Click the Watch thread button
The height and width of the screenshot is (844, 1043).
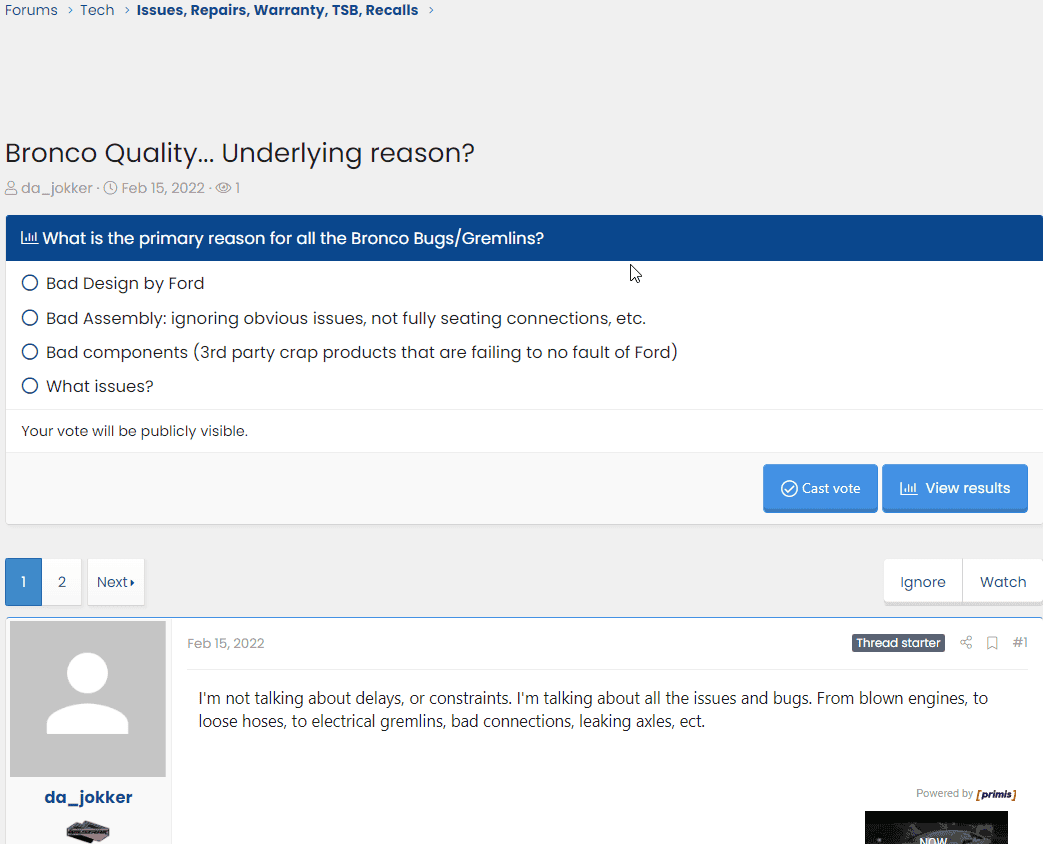point(1002,582)
